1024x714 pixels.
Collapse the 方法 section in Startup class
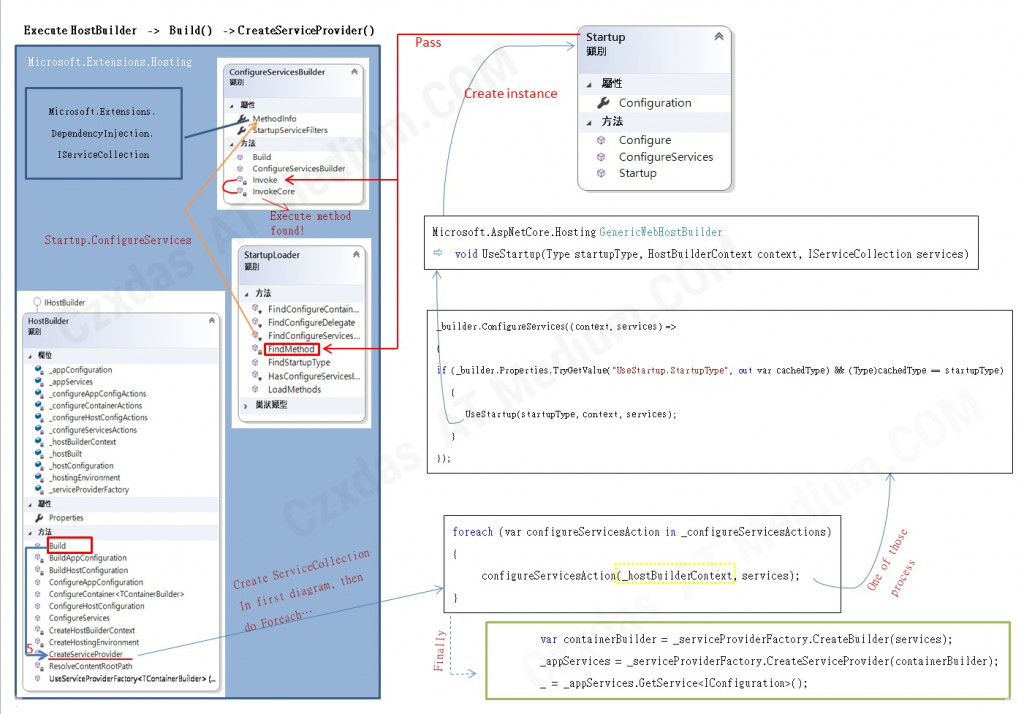[x=589, y=122]
